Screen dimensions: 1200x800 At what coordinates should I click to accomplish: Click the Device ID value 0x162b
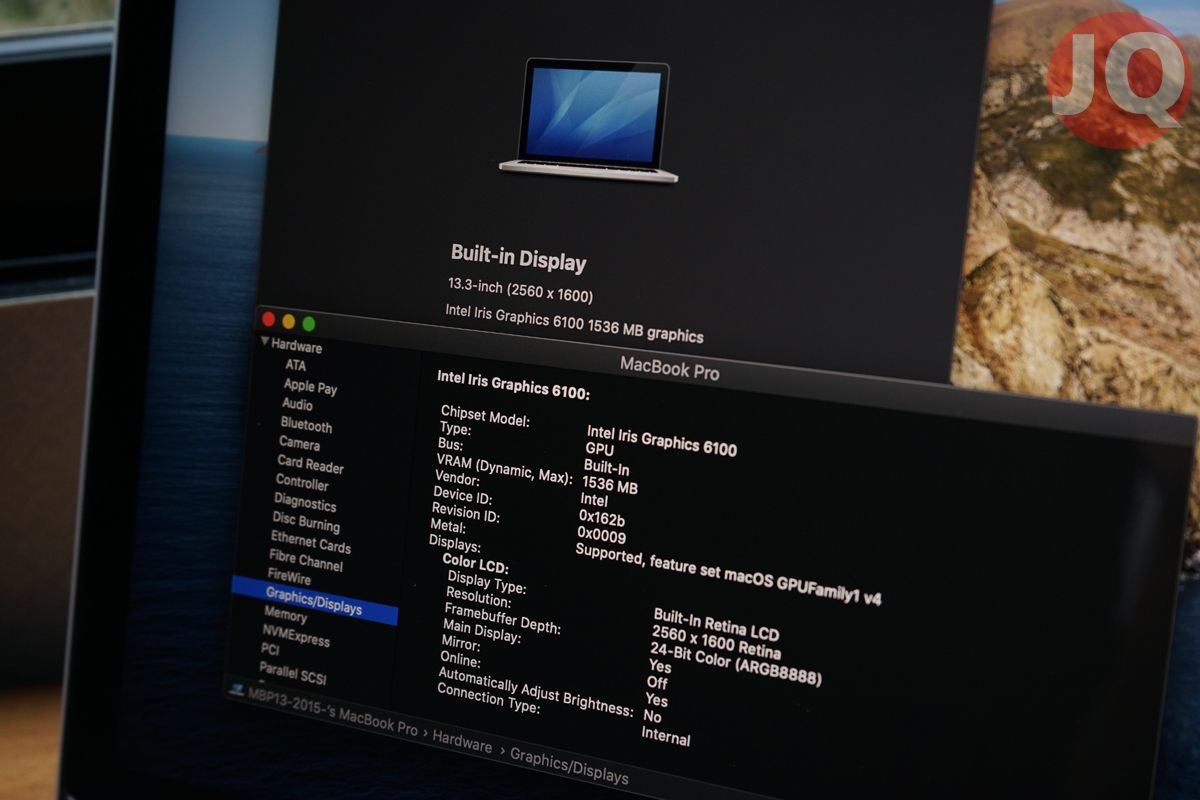click(602, 519)
